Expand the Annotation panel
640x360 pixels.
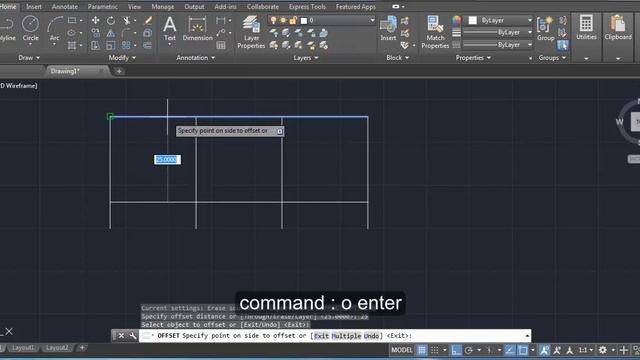(x=196, y=58)
